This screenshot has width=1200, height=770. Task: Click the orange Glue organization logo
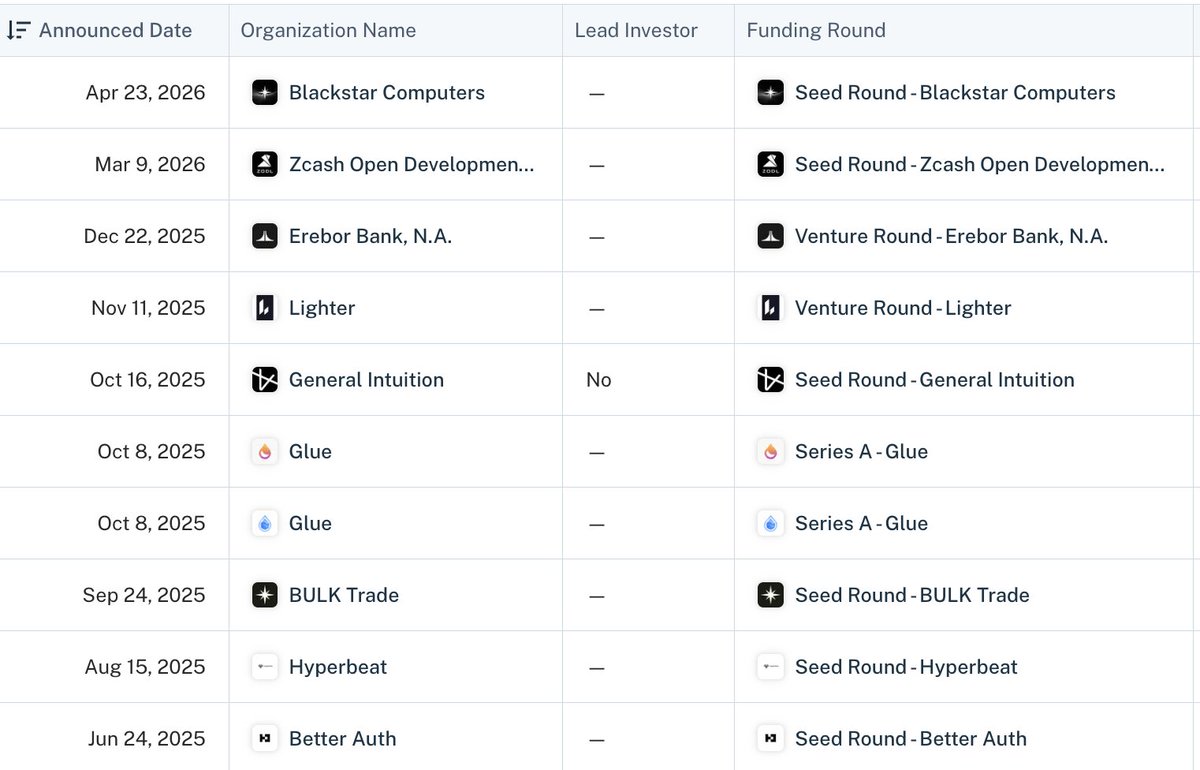point(265,452)
